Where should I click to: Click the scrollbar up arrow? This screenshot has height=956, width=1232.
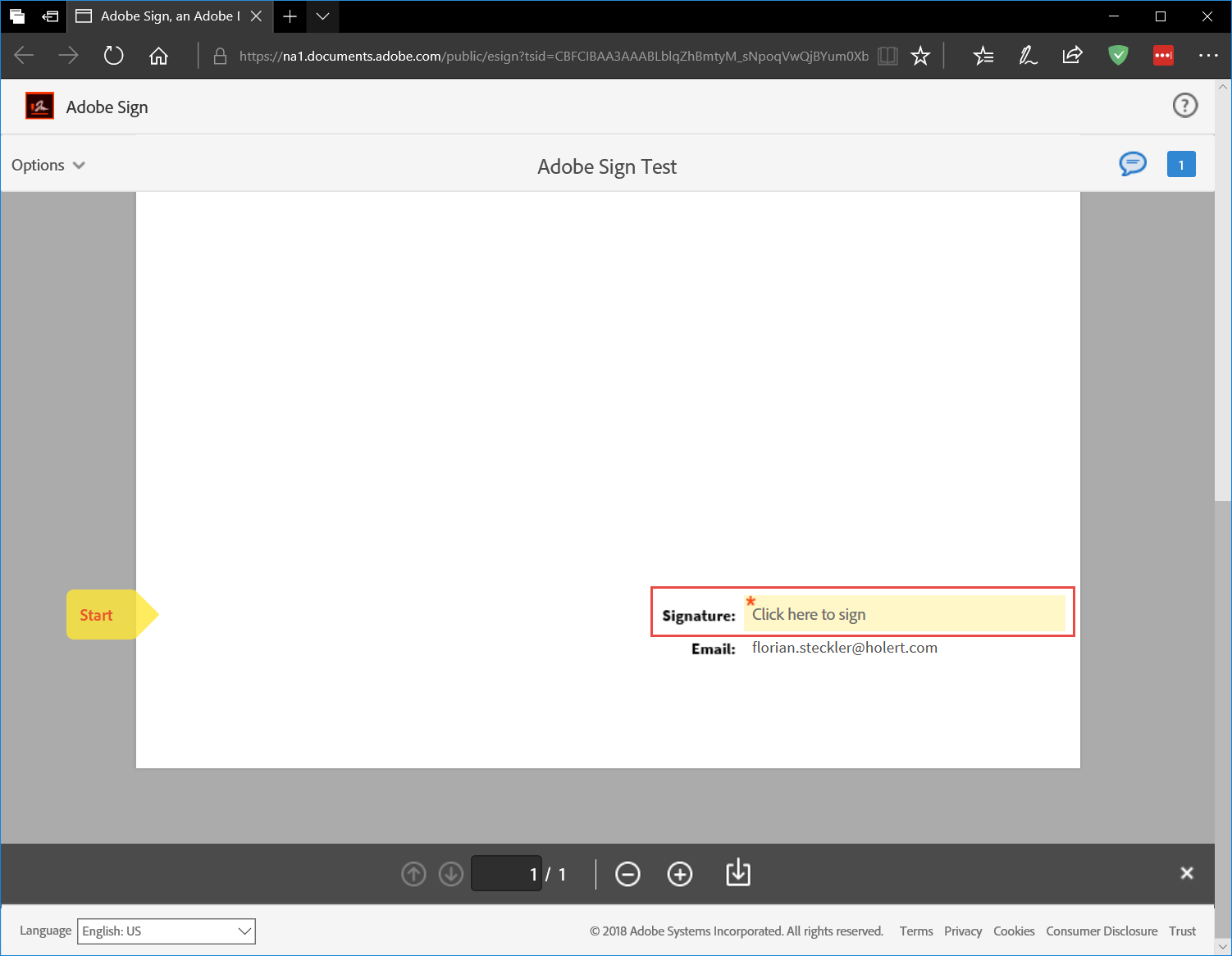click(1222, 86)
